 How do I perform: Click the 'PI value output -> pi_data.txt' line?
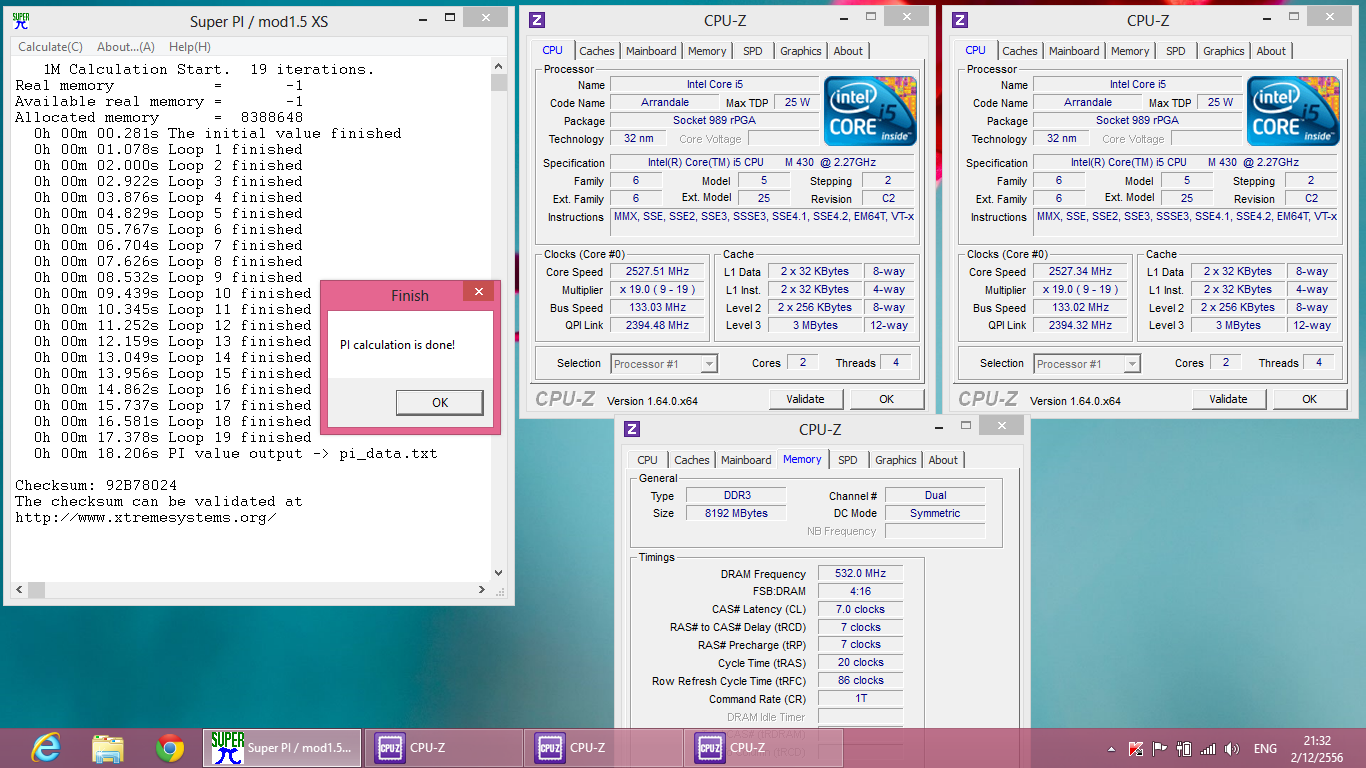[236, 454]
